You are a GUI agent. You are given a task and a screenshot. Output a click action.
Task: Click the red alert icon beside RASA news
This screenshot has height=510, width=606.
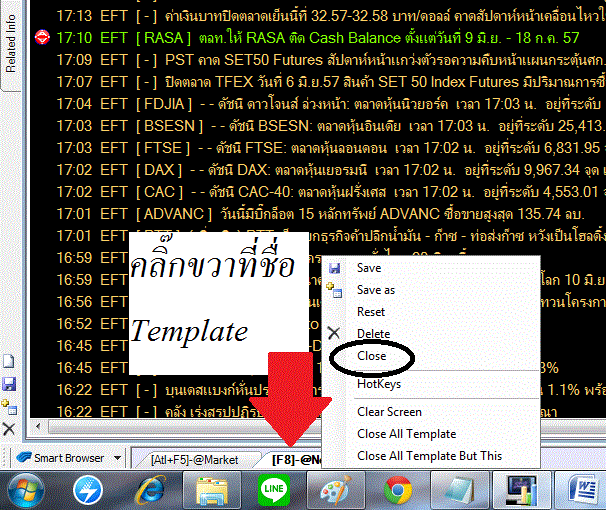42,37
